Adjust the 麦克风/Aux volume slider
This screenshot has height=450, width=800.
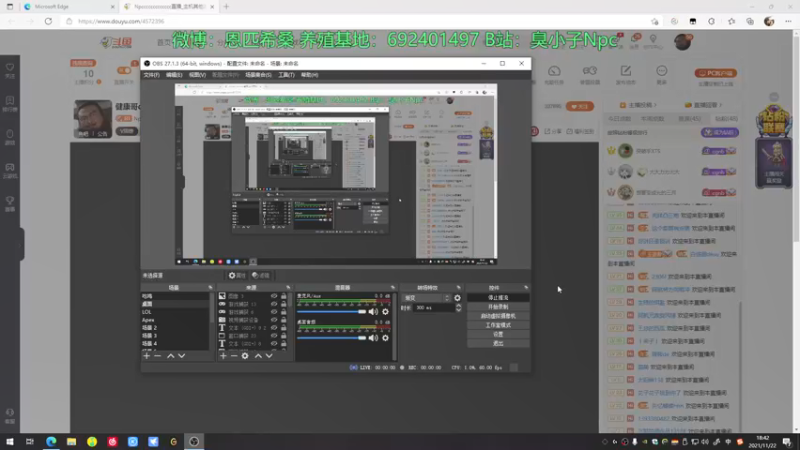(332, 312)
